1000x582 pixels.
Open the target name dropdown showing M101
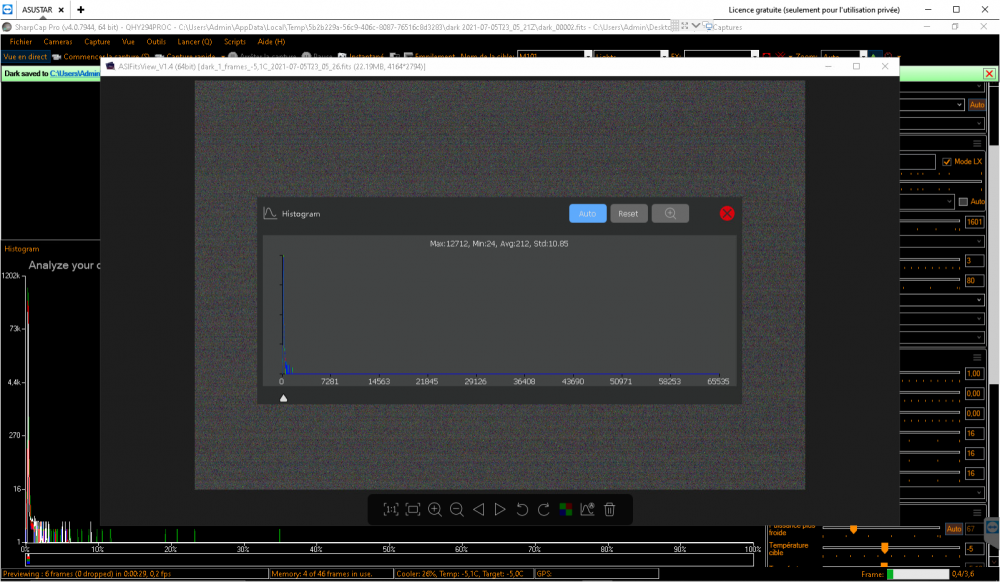(x=588, y=56)
